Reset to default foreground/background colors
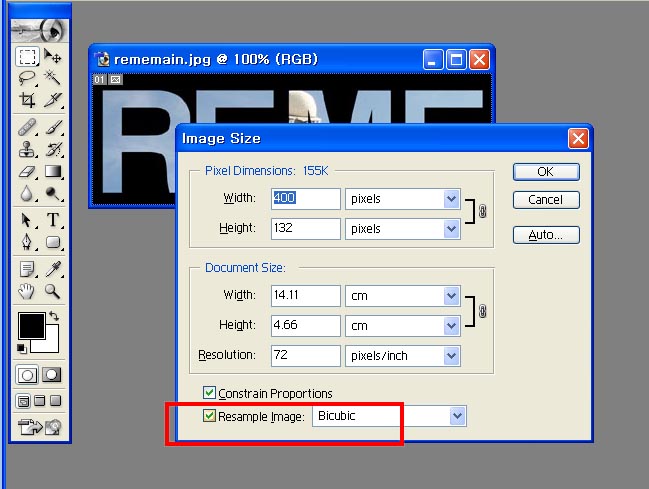 pos(22,349)
